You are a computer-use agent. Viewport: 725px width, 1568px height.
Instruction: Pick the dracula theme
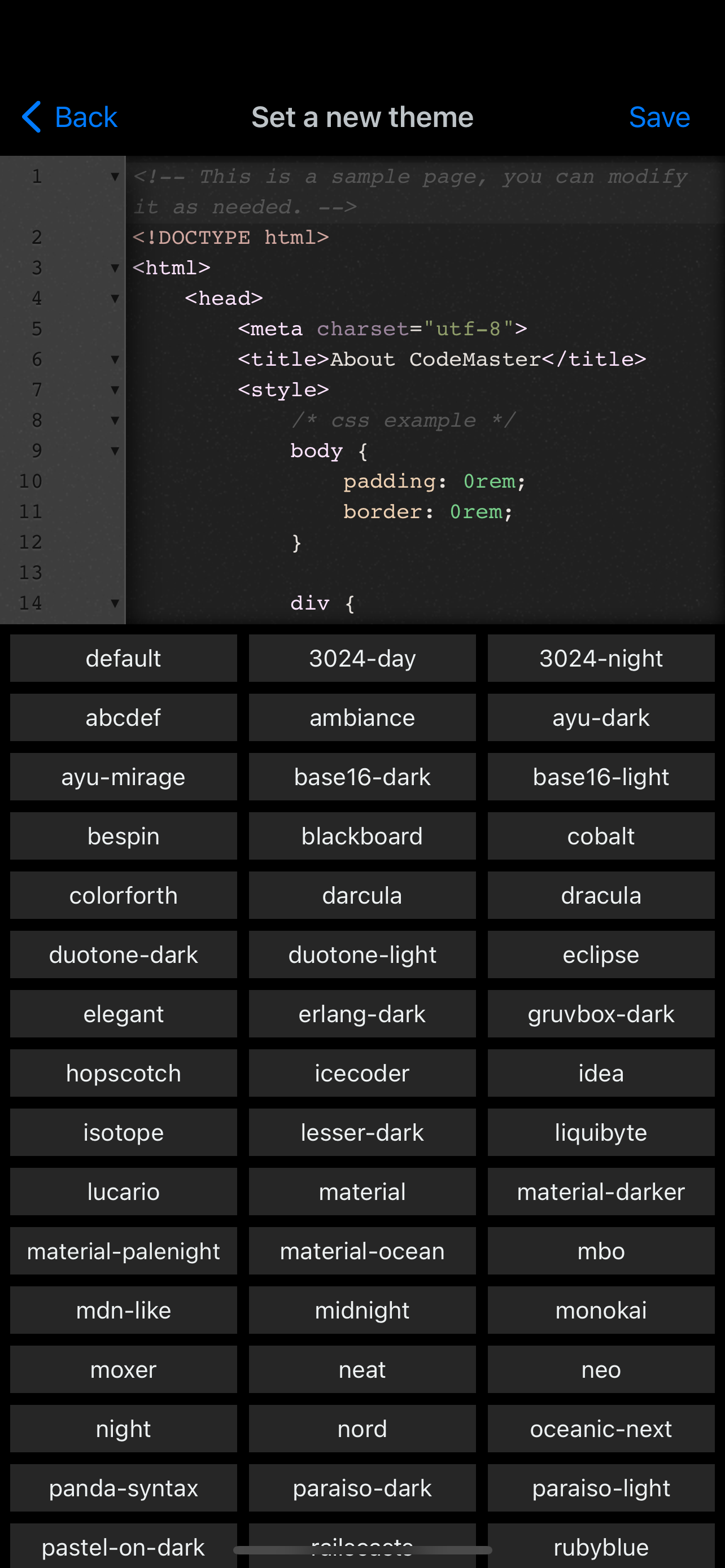pyautogui.click(x=601, y=895)
